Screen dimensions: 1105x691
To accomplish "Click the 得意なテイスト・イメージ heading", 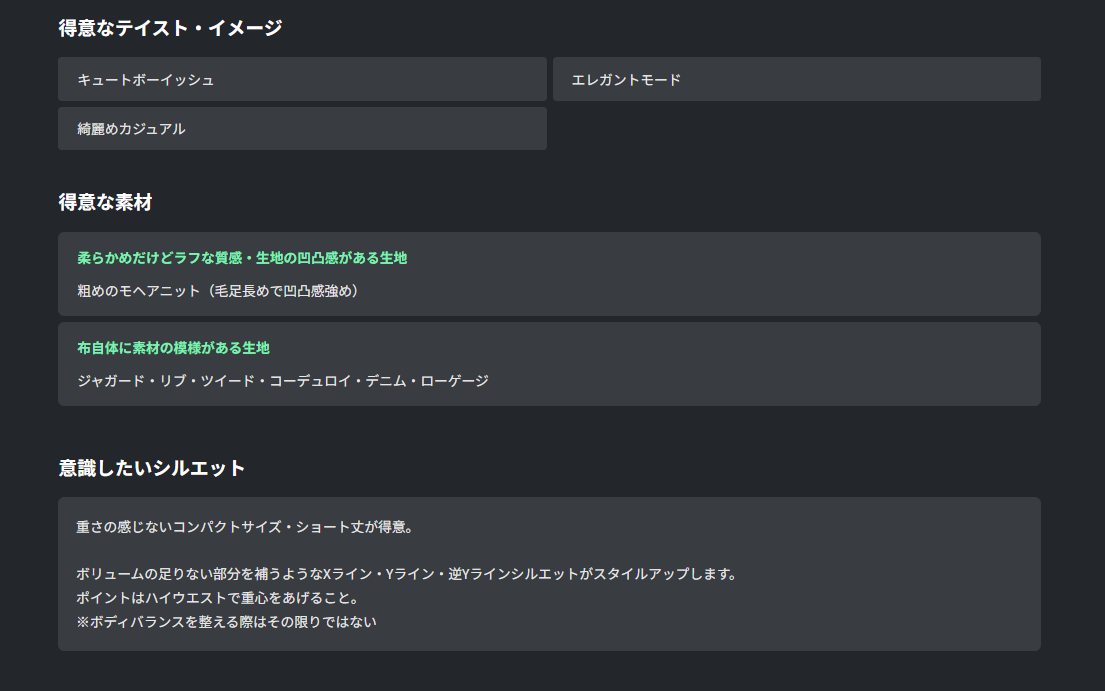I will [170, 28].
